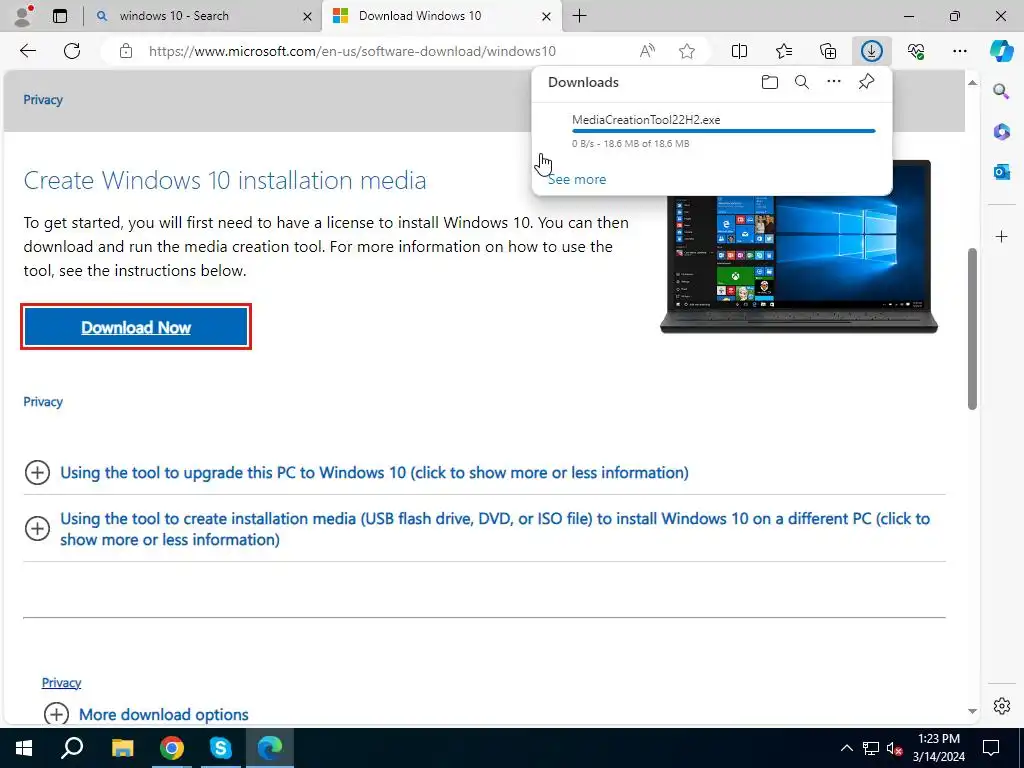Open taskbar Search

72,748
